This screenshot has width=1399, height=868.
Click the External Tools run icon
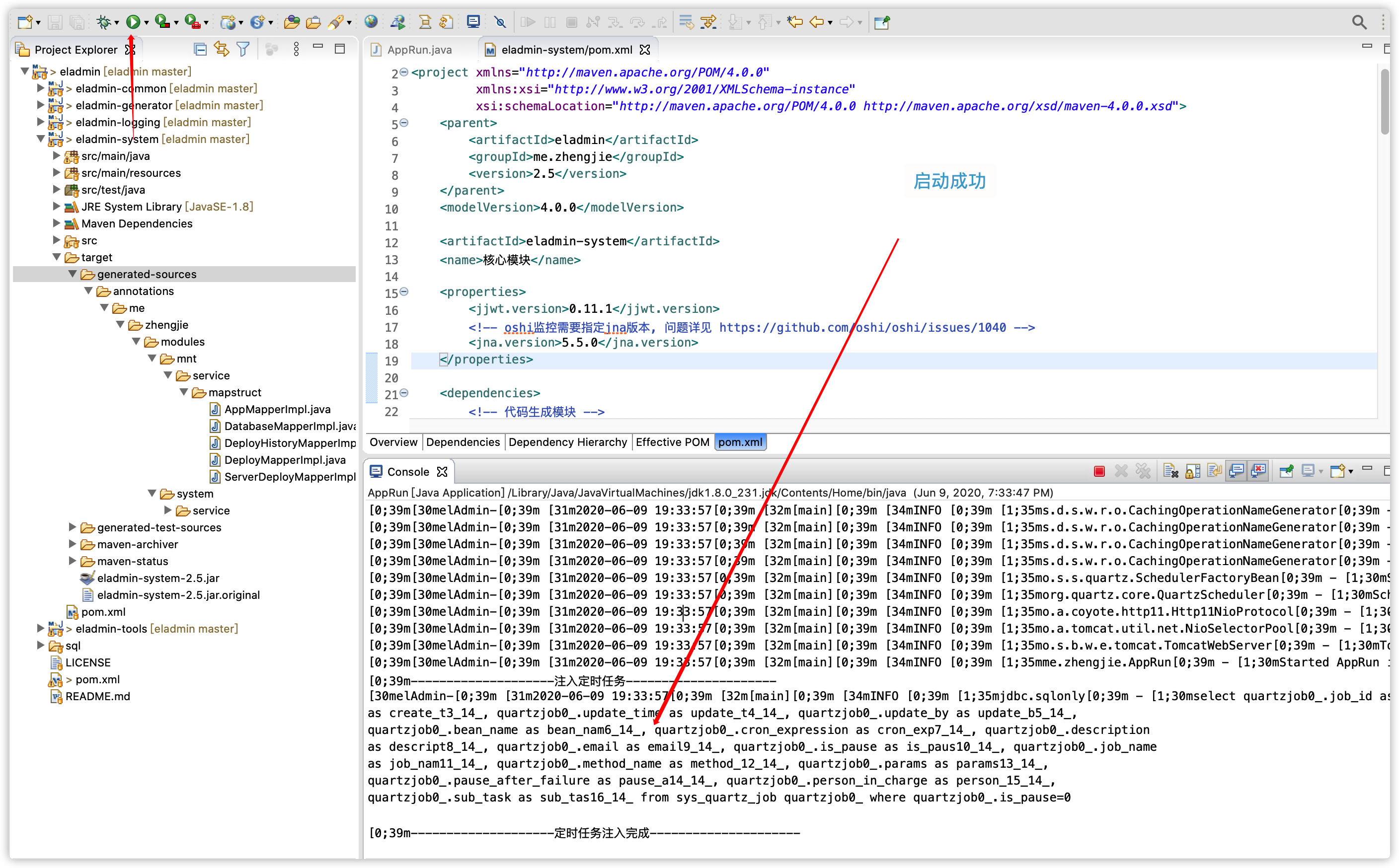pos(192,22)
